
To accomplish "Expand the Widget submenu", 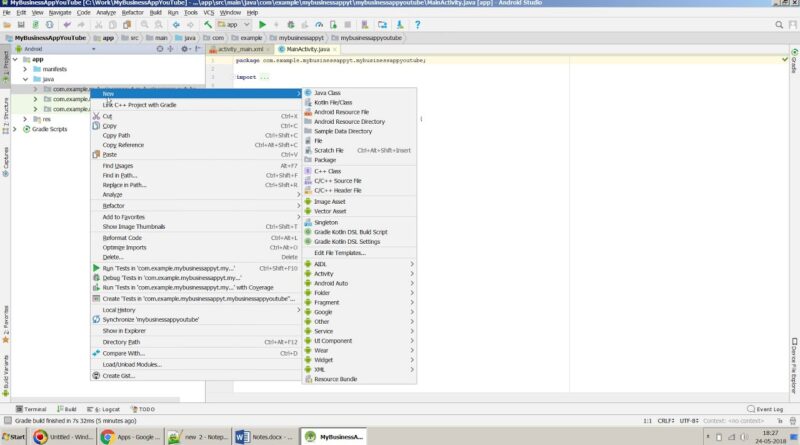I will tap(359, 360).
